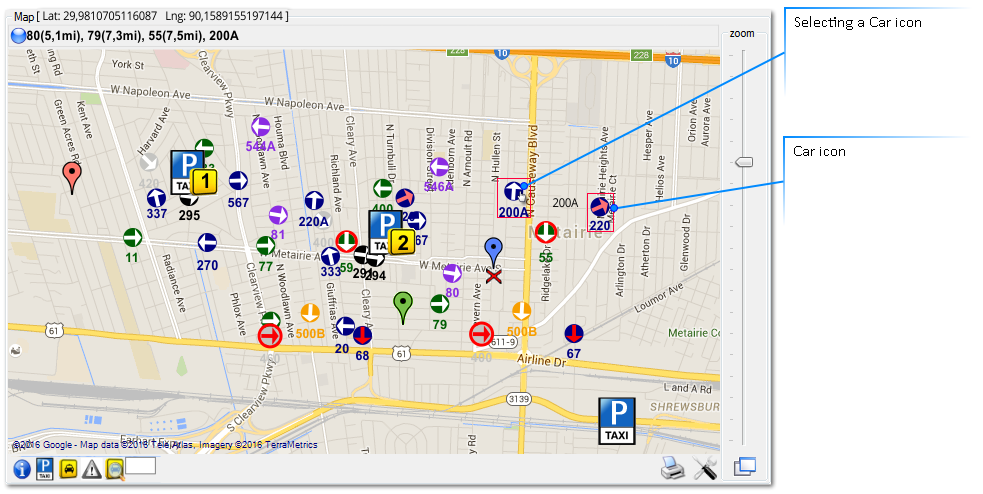Click the Lat/Lng coordinates text in title
This screenshot has width=983, height=494.
165,16
